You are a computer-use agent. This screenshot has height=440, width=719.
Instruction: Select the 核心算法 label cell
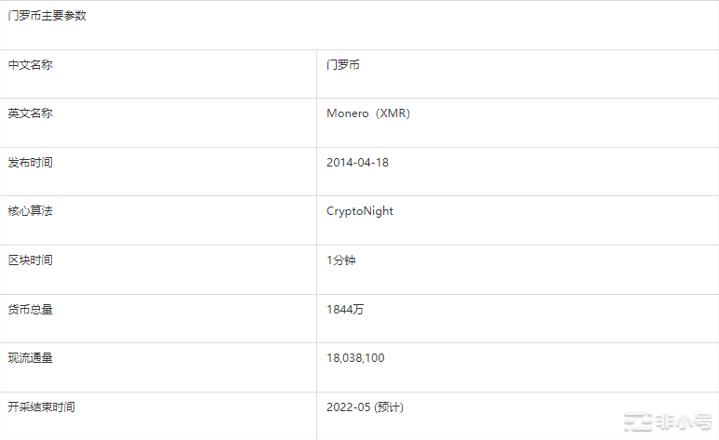coord(30,212)
